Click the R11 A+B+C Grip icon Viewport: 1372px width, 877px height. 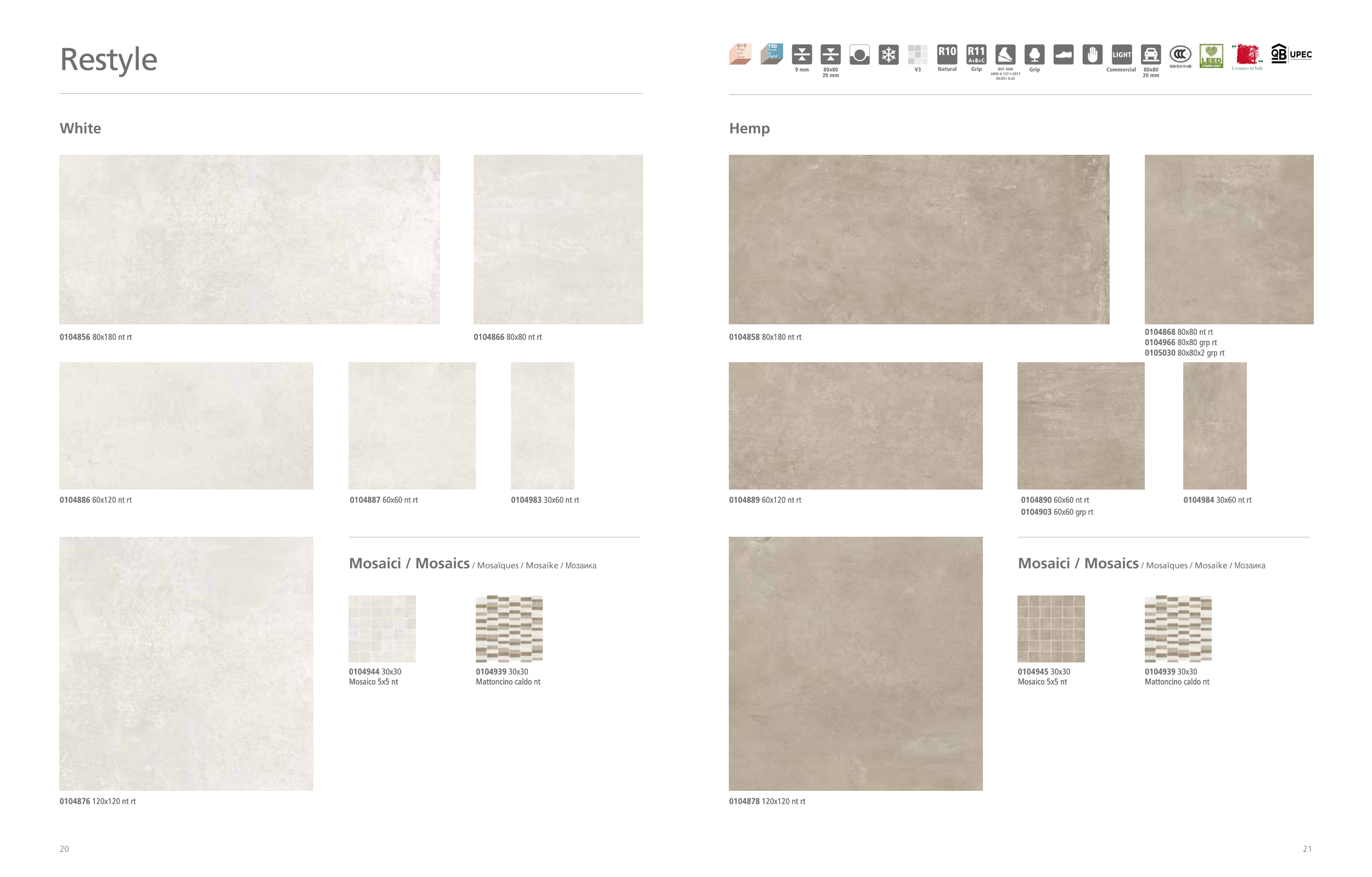pos(976,55)
